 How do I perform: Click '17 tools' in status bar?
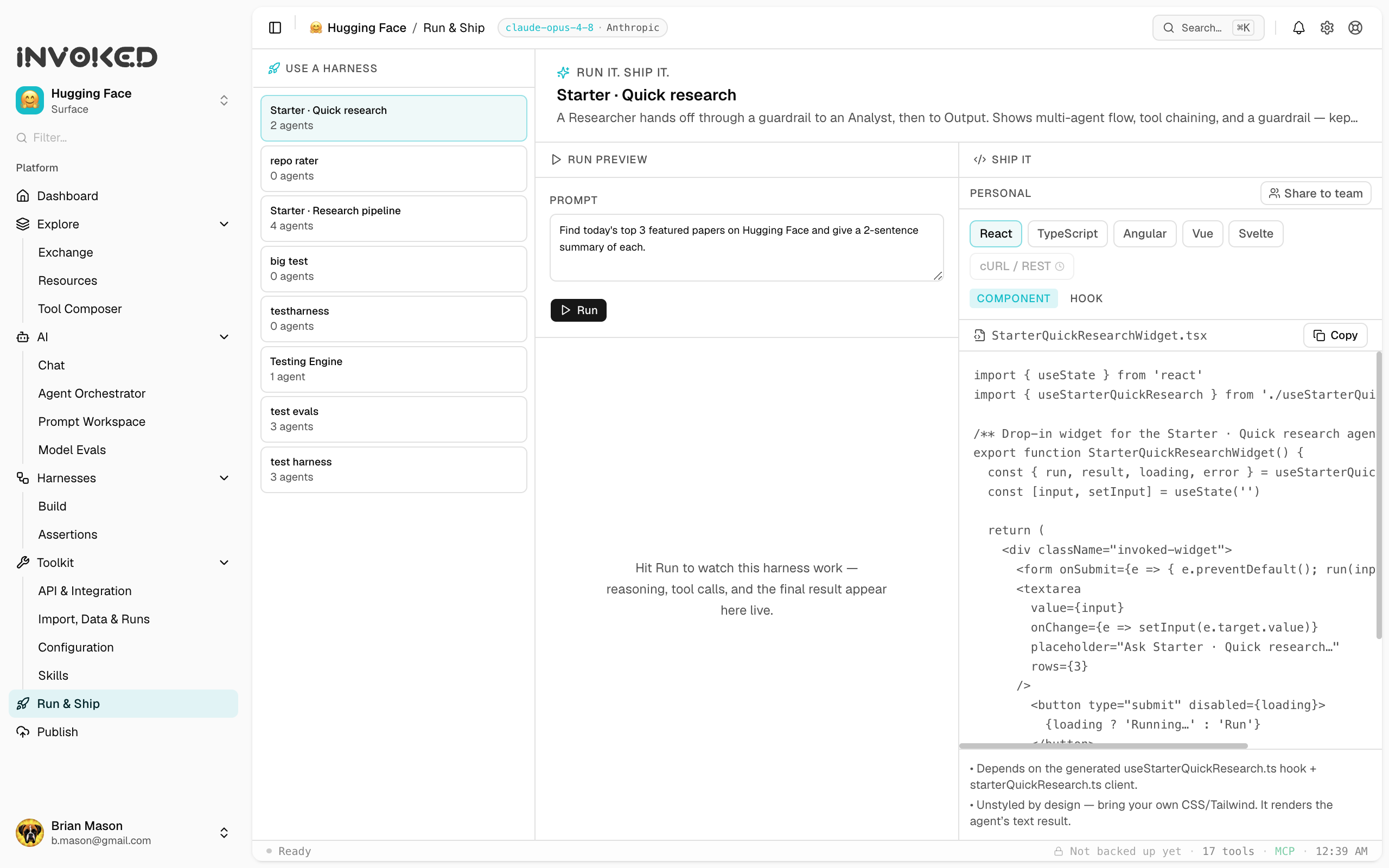point(1228,851)
